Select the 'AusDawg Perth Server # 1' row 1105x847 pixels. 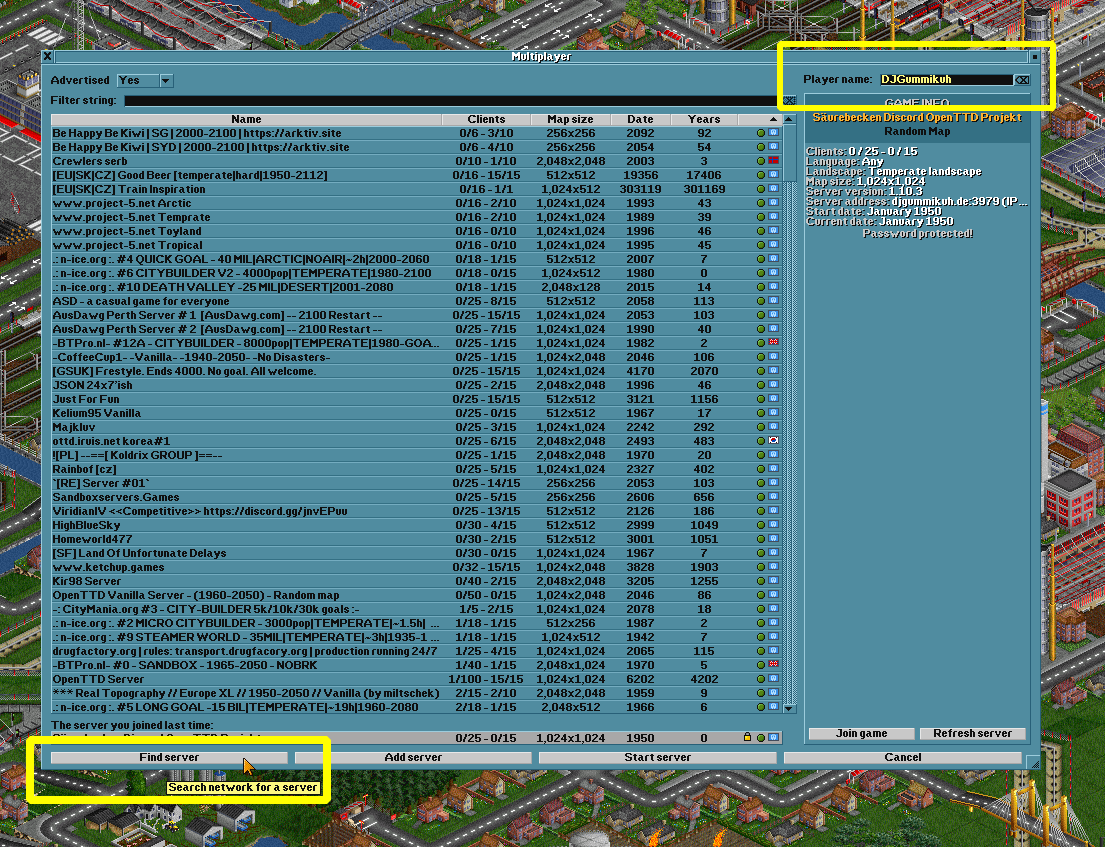tap(416, 315)
